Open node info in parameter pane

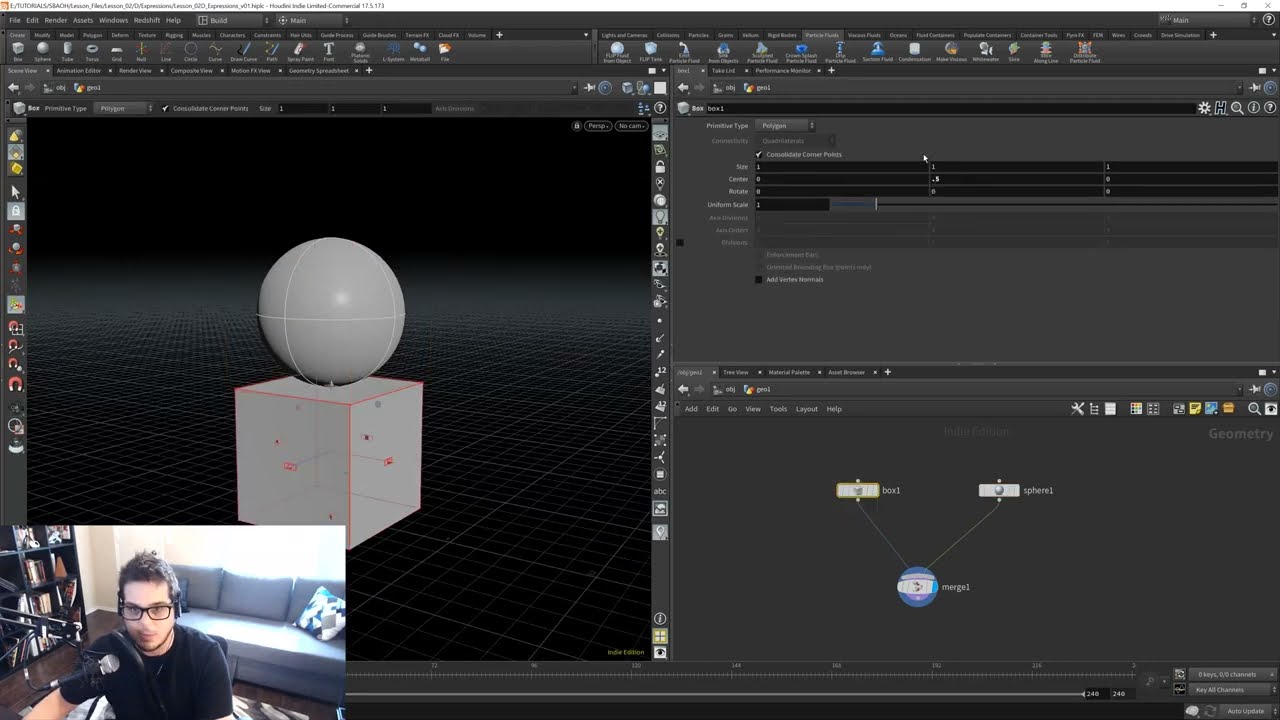(1254, 108)
